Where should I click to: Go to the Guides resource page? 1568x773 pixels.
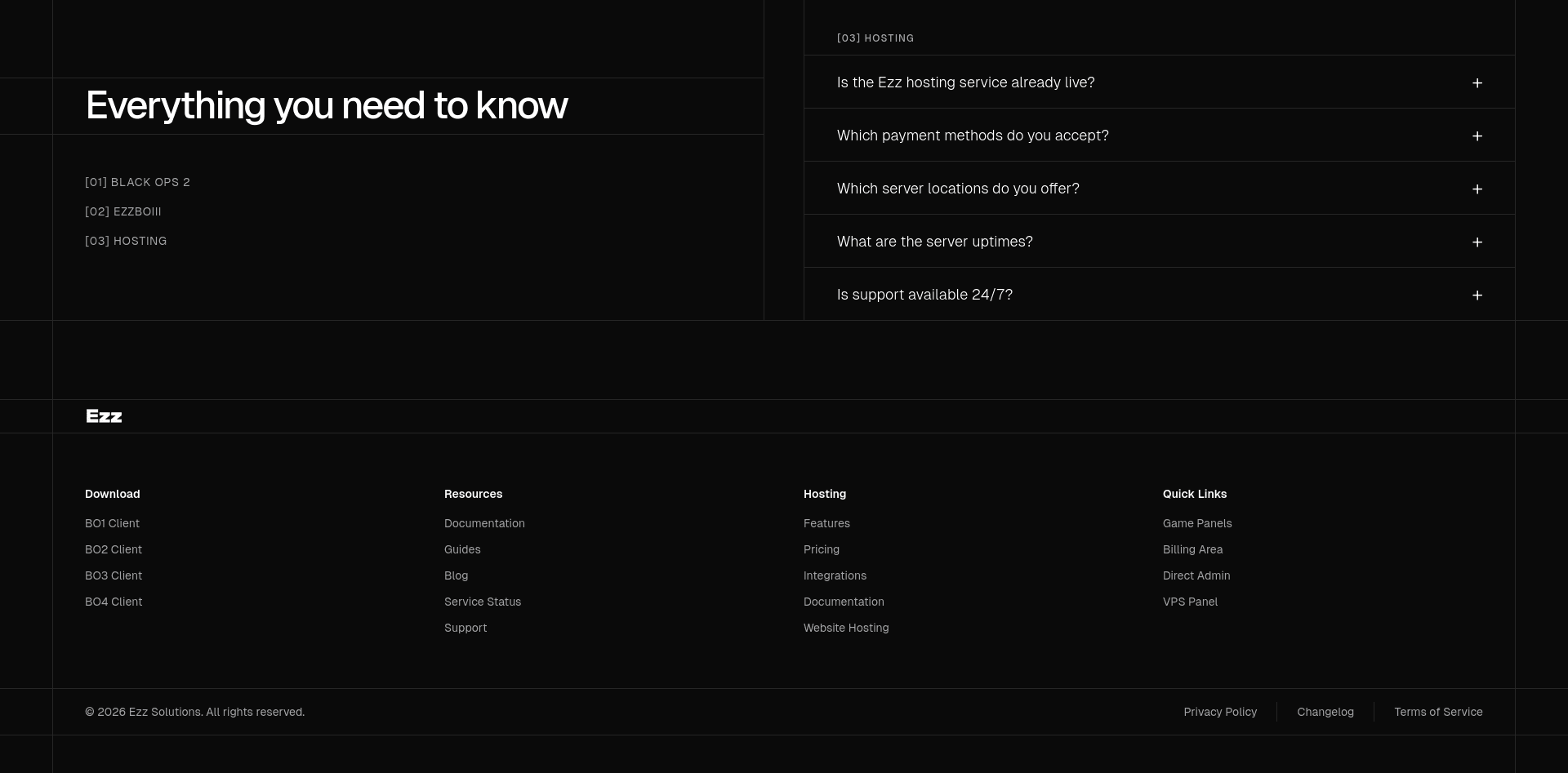[462, 549]
